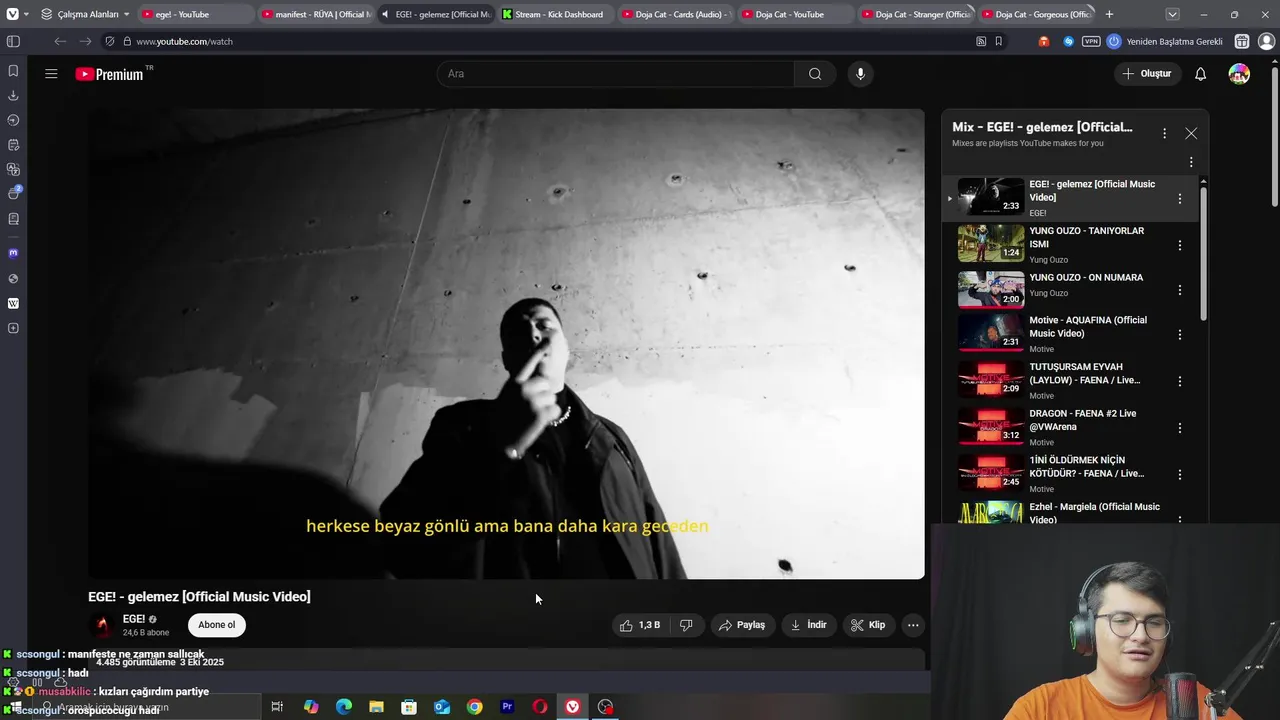Click the search magnifier button
The image size is (1280, 720).
coord(815,74)
